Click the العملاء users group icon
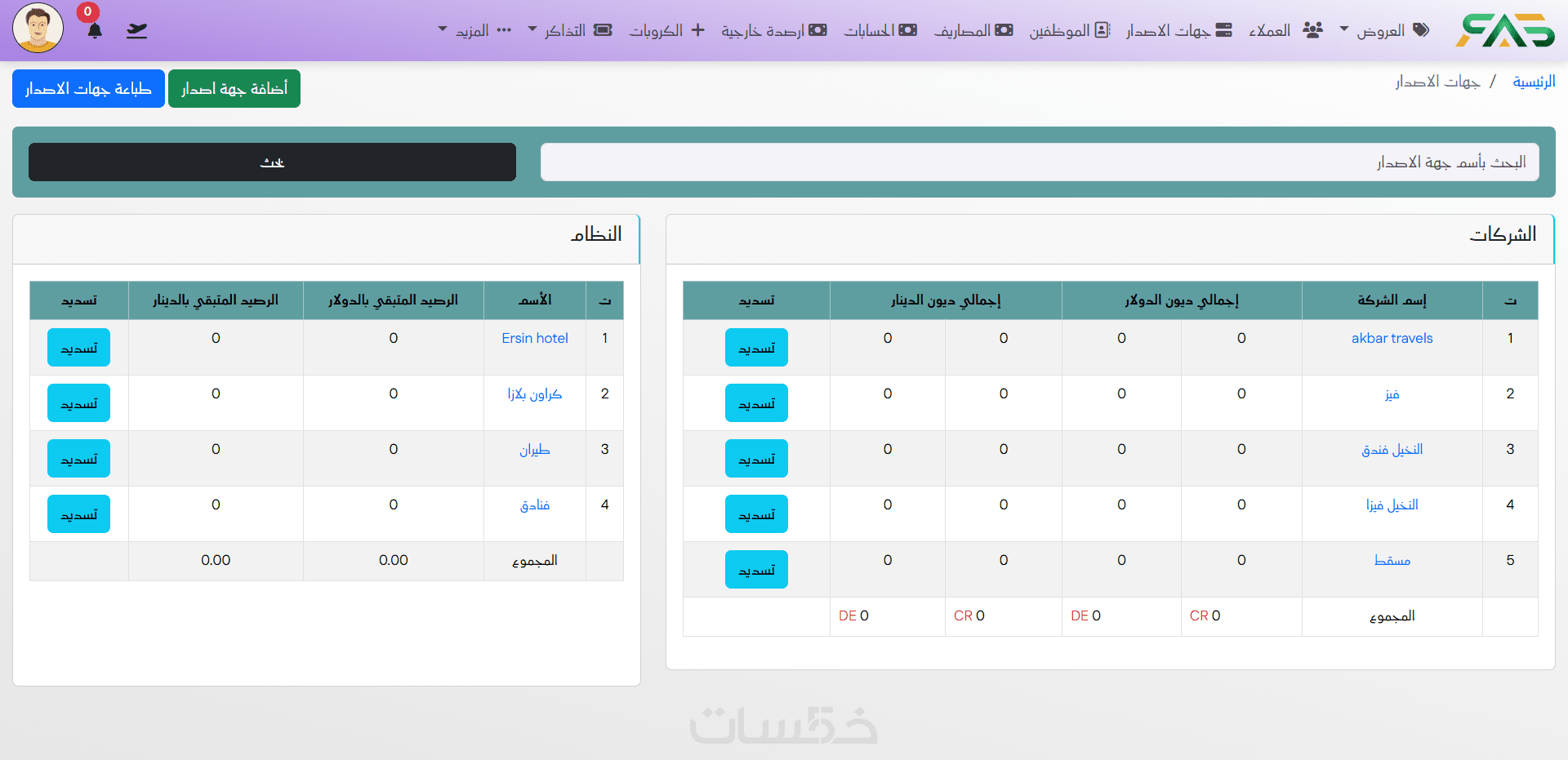The height and width of the screenshot is (760, 1568). tap(1312, 30)
